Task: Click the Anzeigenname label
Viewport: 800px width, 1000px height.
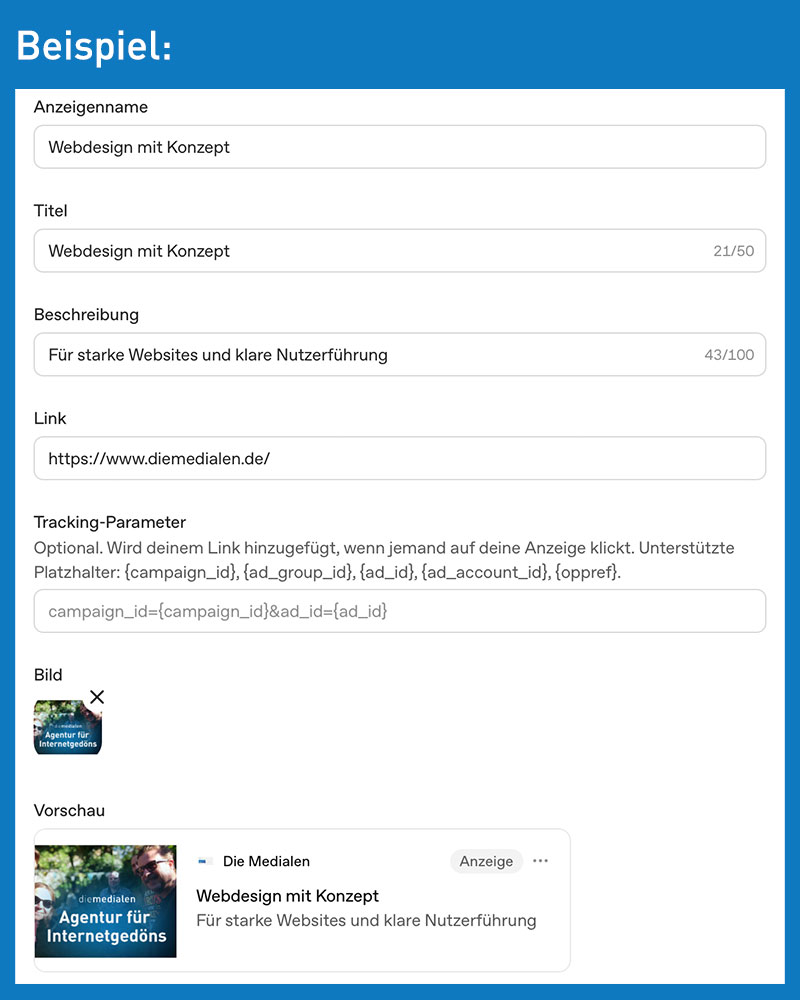Action: coord(91,107)
